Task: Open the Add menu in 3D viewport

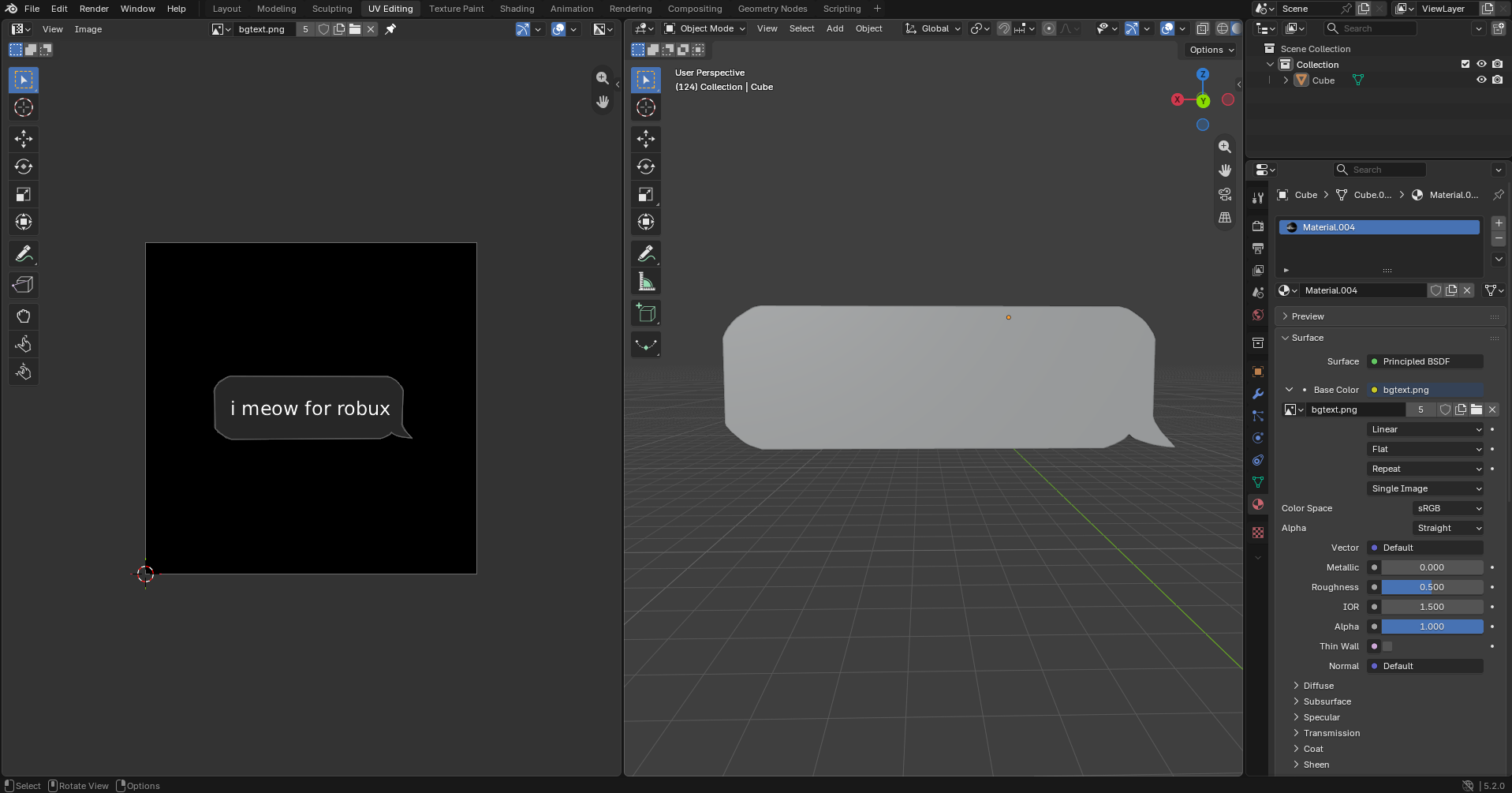Action: click(x=834, y=28)
